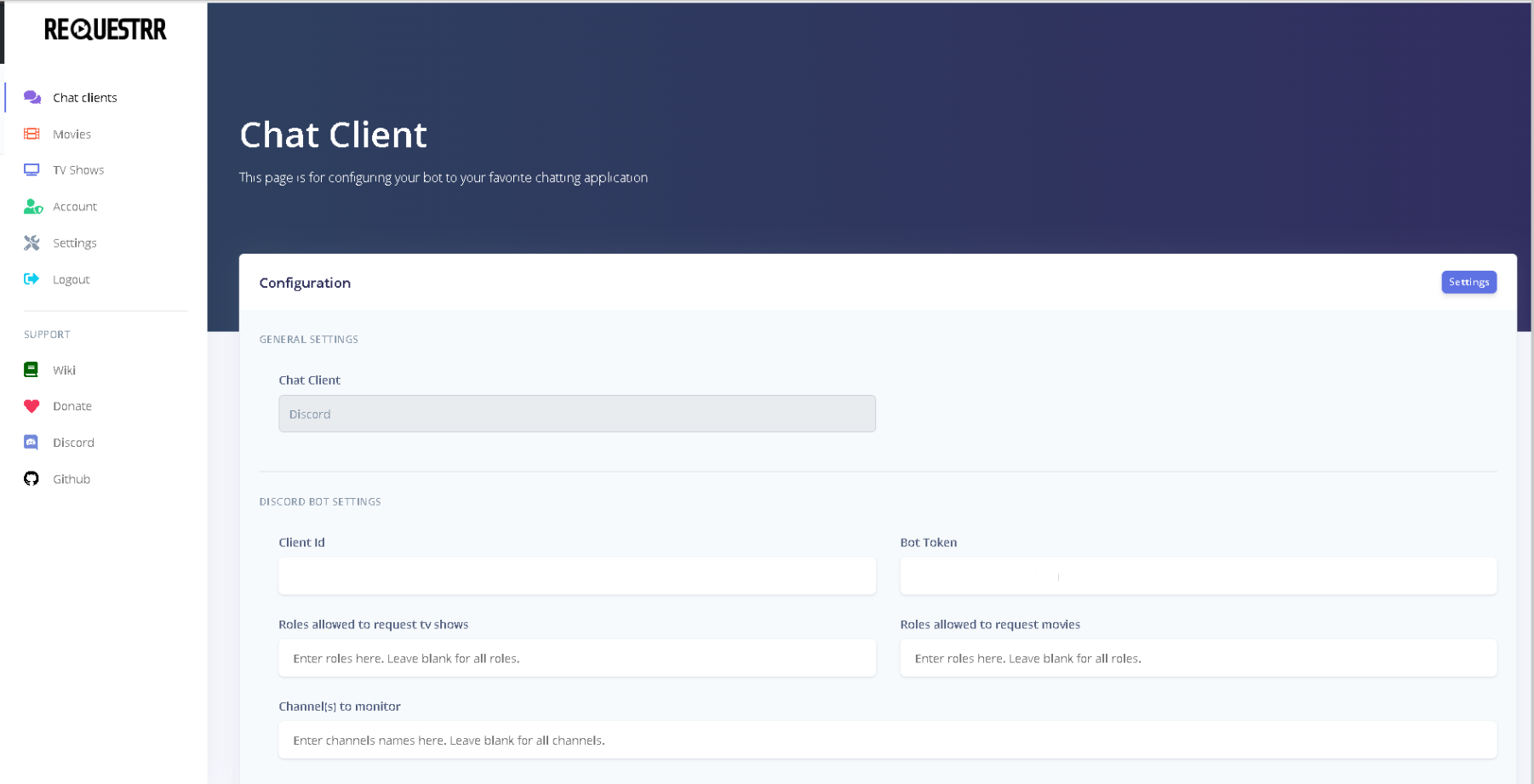The height and width of the screenshot is (784, 1534).
Task: Click the Requestrr logo
Action: click(x=106, y=30)
